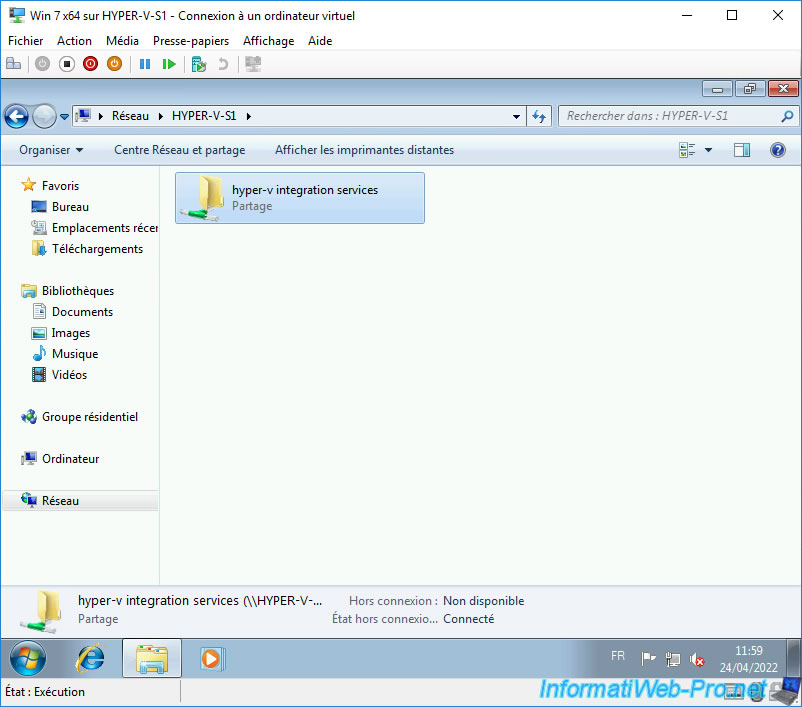
Task: Toggle the preview pane icon
Action: 742,150
